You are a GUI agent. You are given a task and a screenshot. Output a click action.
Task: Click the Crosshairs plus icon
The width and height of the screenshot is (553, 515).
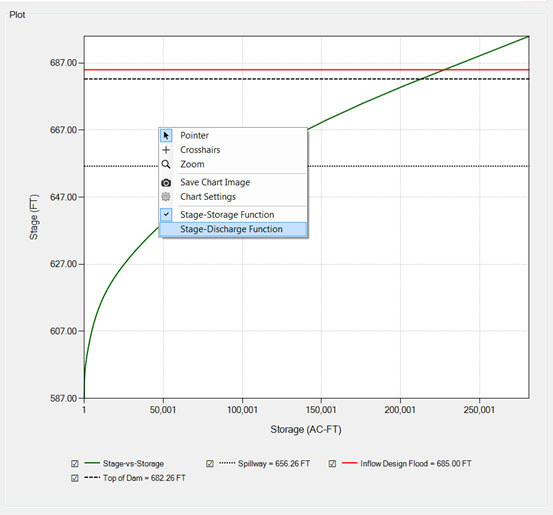[166, 150]
